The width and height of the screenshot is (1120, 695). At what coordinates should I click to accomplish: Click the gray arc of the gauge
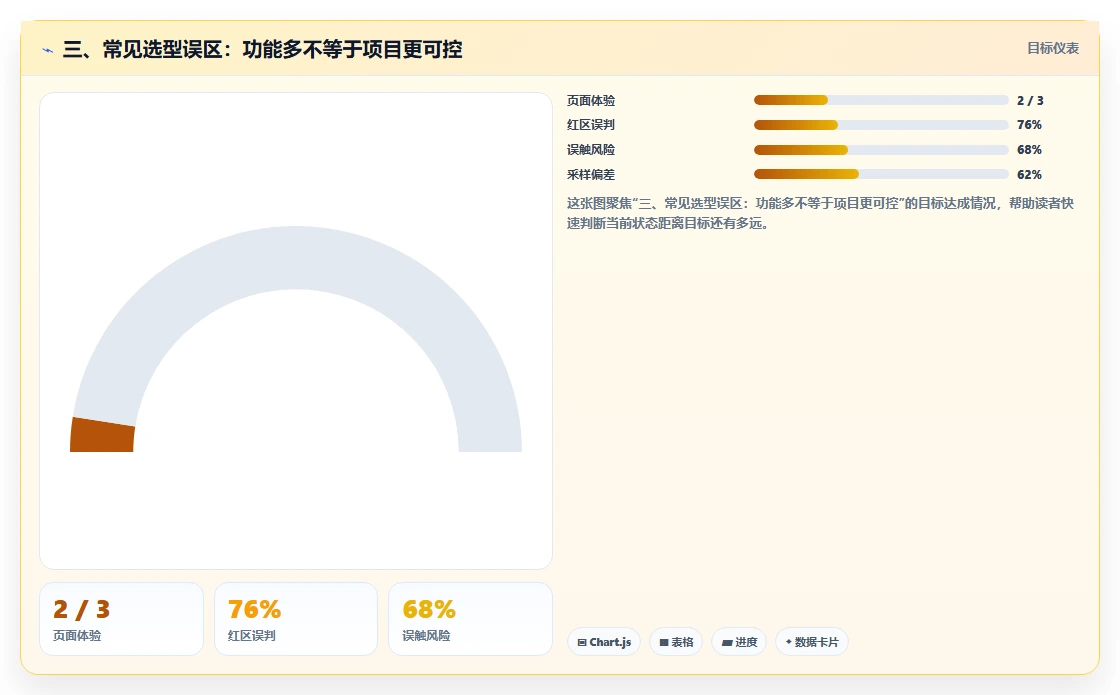click(x=296, y=258)
